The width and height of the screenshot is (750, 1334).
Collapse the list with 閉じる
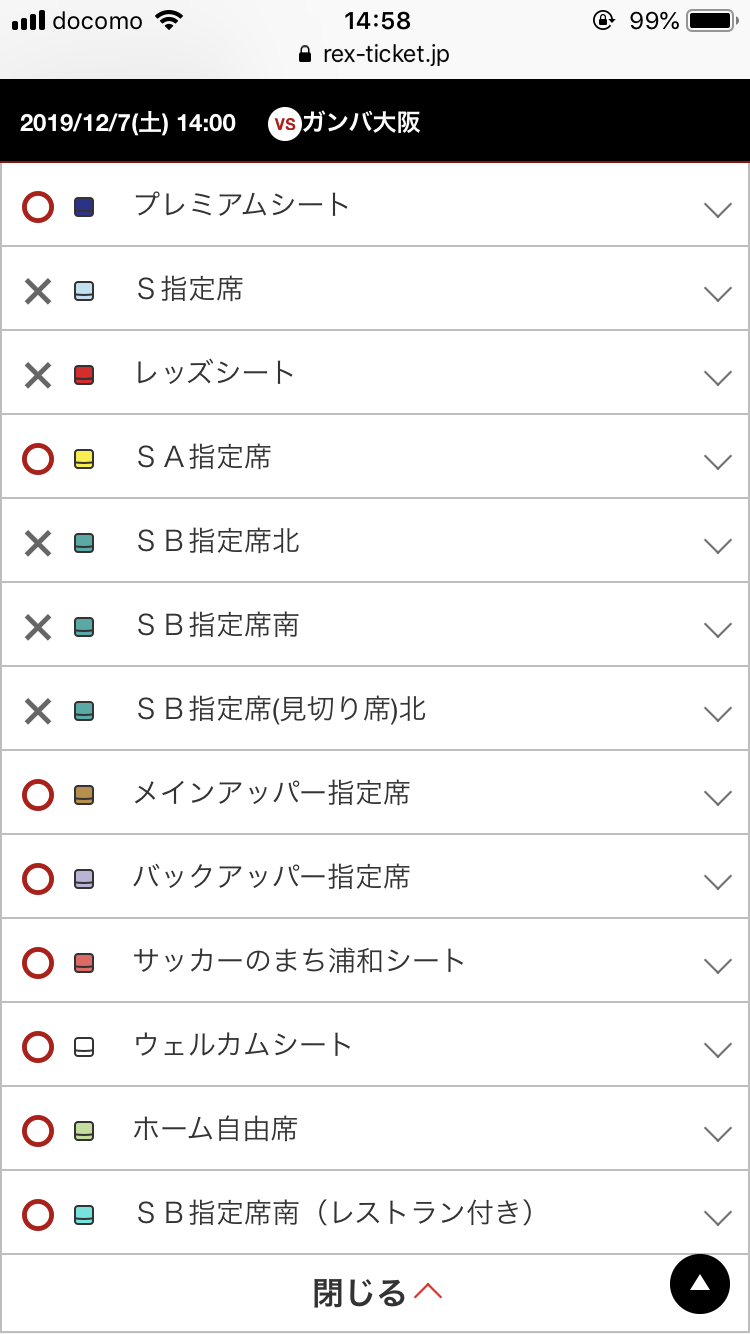[x=376, y=1293]
